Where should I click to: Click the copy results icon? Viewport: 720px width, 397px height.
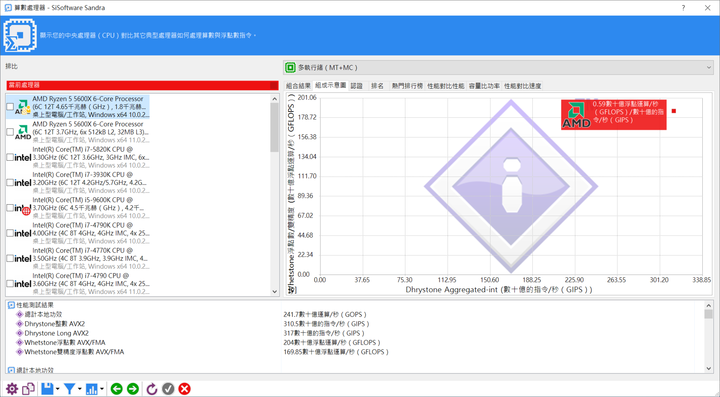[28, 389]
